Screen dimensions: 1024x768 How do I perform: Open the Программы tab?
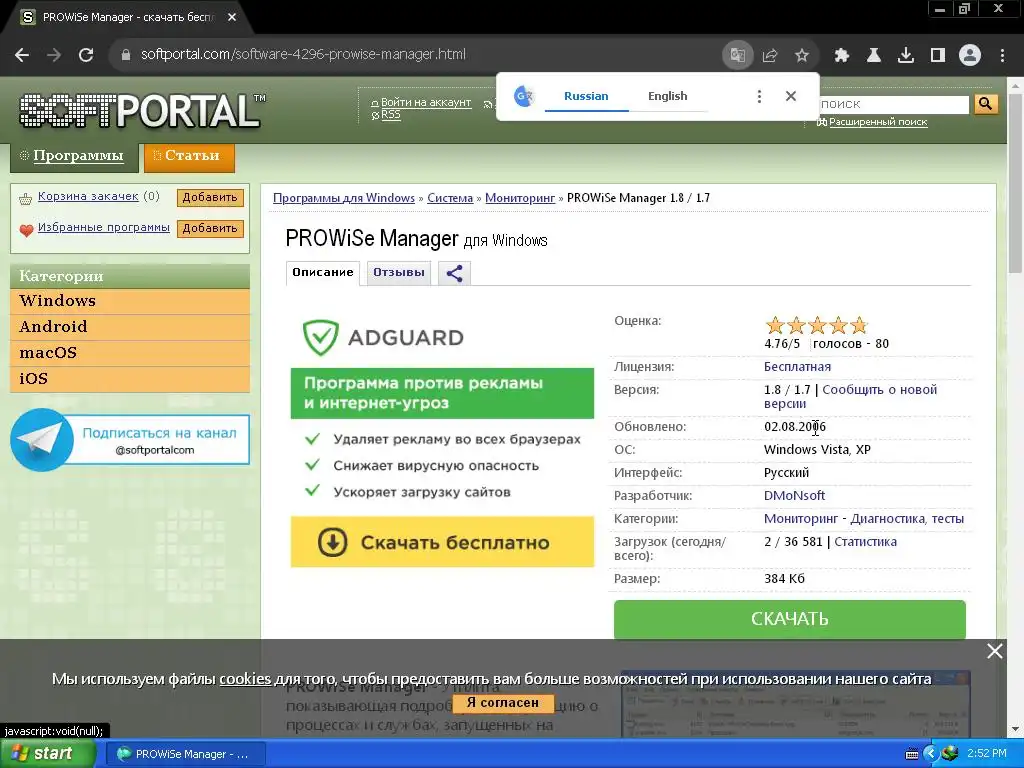click(x=74, y=157)
